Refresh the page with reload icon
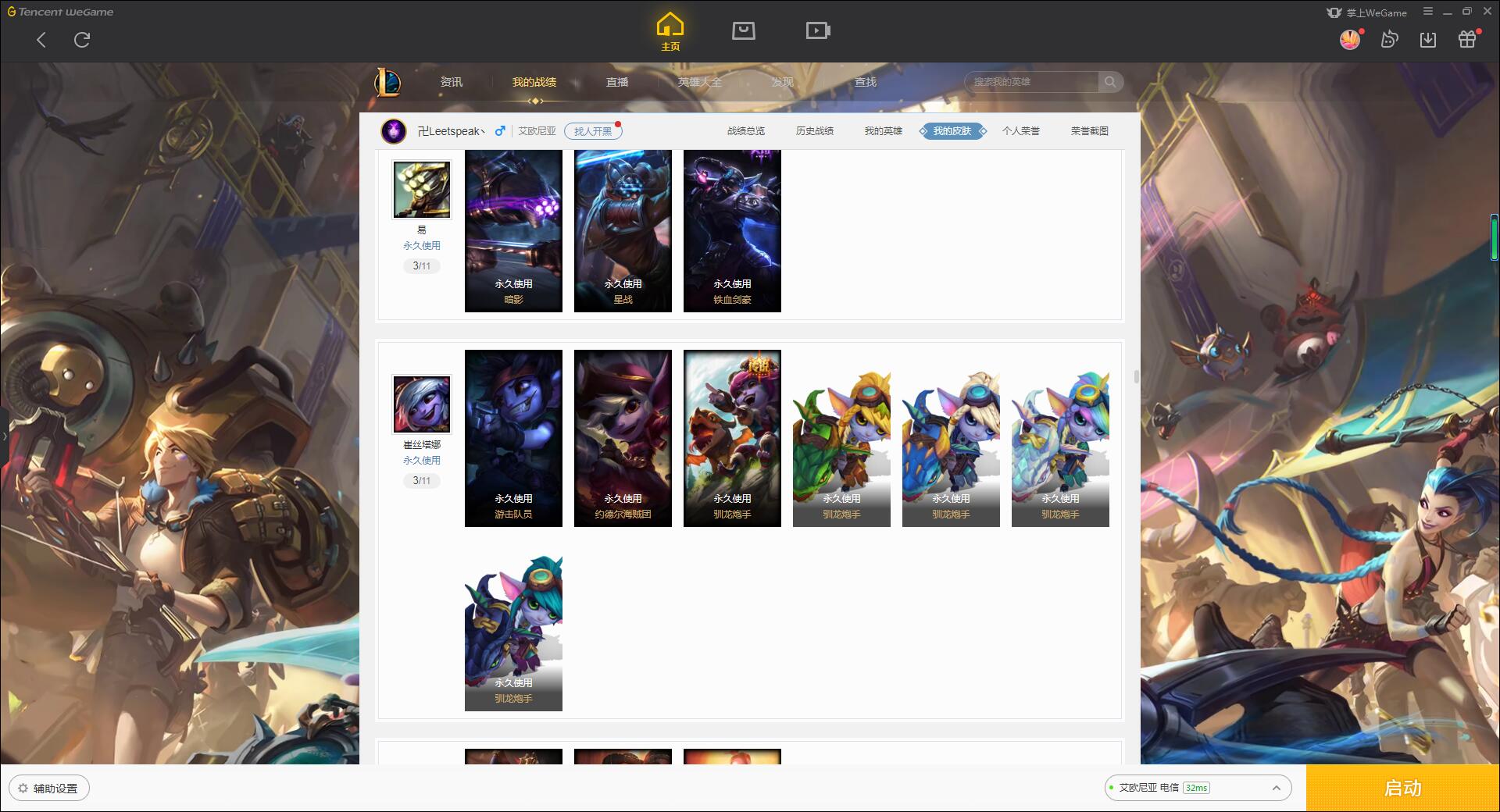 point(82,40)
